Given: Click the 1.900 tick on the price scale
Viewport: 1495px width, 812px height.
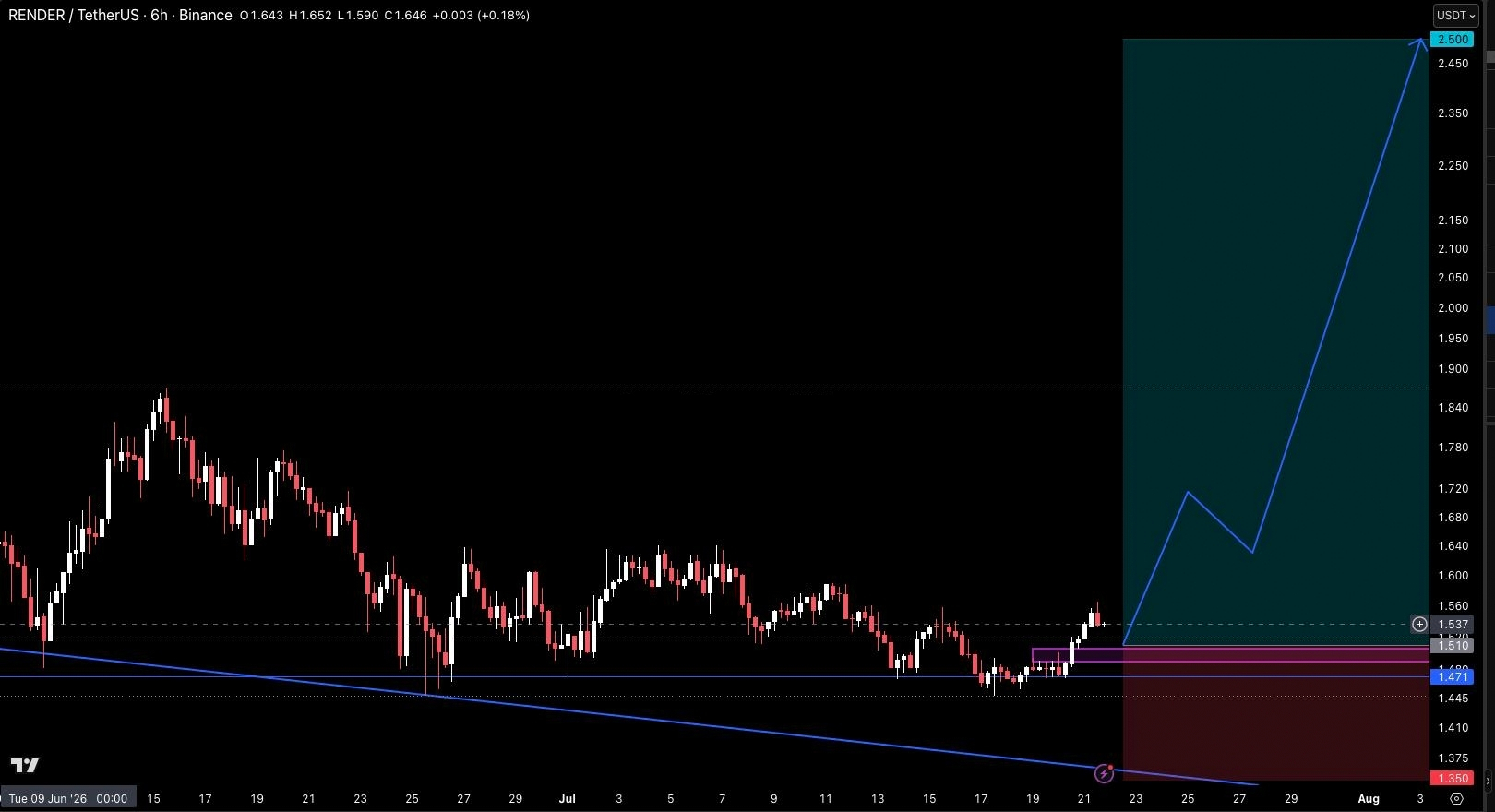Looking at the screenshot, I should pyautogui.click(x=1453, y=369).
